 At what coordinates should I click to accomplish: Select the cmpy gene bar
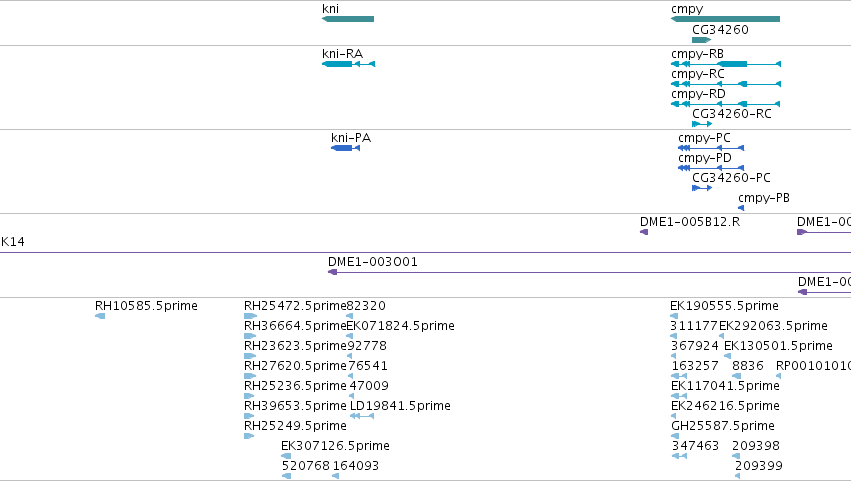tap(725, 19)
